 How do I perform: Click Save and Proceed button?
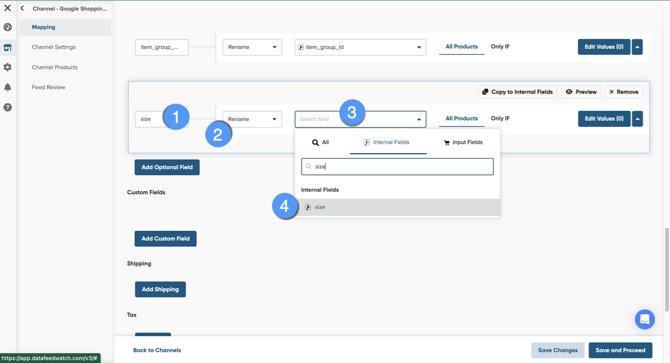[620, 350]
